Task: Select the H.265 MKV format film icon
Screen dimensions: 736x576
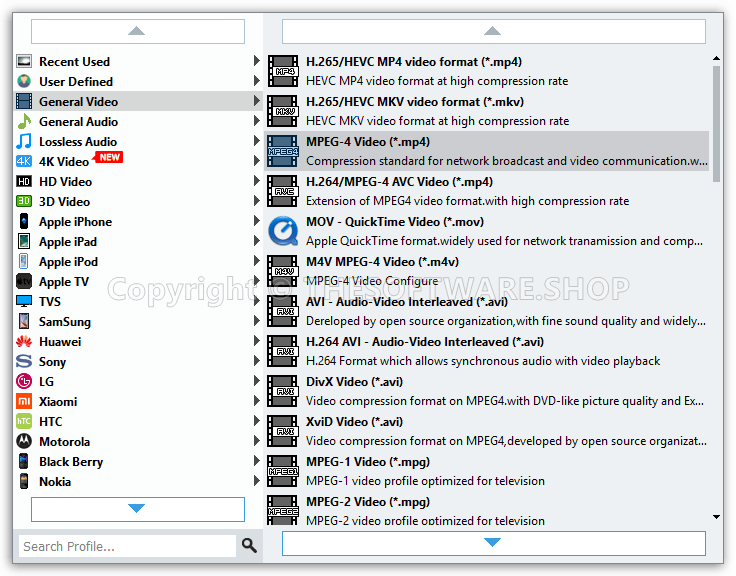Action: click(283, 111)
